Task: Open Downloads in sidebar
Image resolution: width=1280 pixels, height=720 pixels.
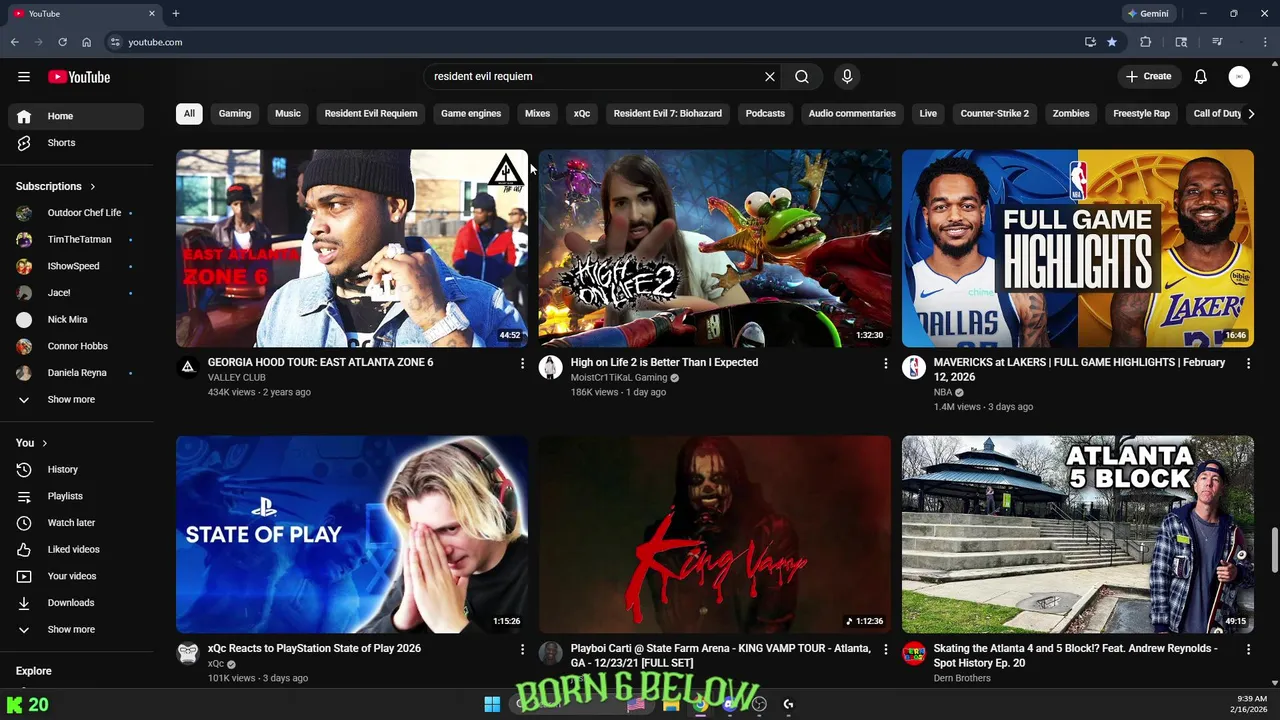Action: [x=76, y=603]
